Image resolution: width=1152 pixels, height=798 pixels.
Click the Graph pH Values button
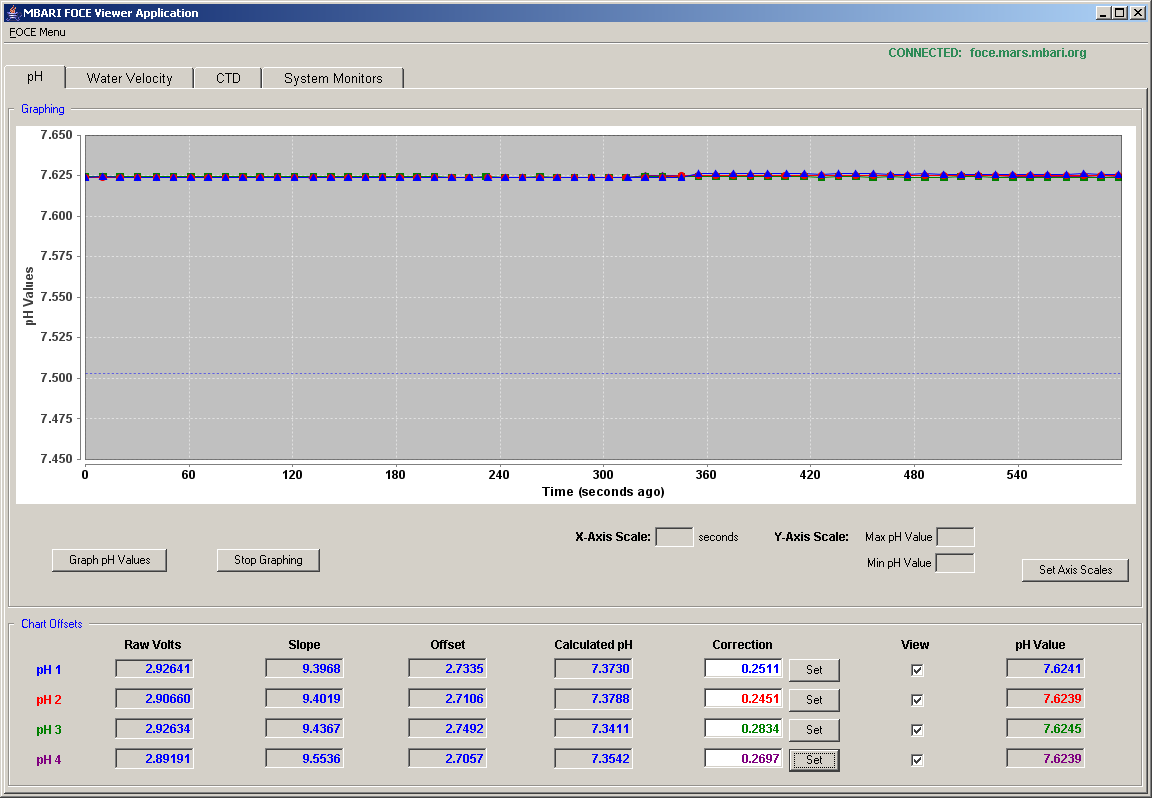(109, 560)
